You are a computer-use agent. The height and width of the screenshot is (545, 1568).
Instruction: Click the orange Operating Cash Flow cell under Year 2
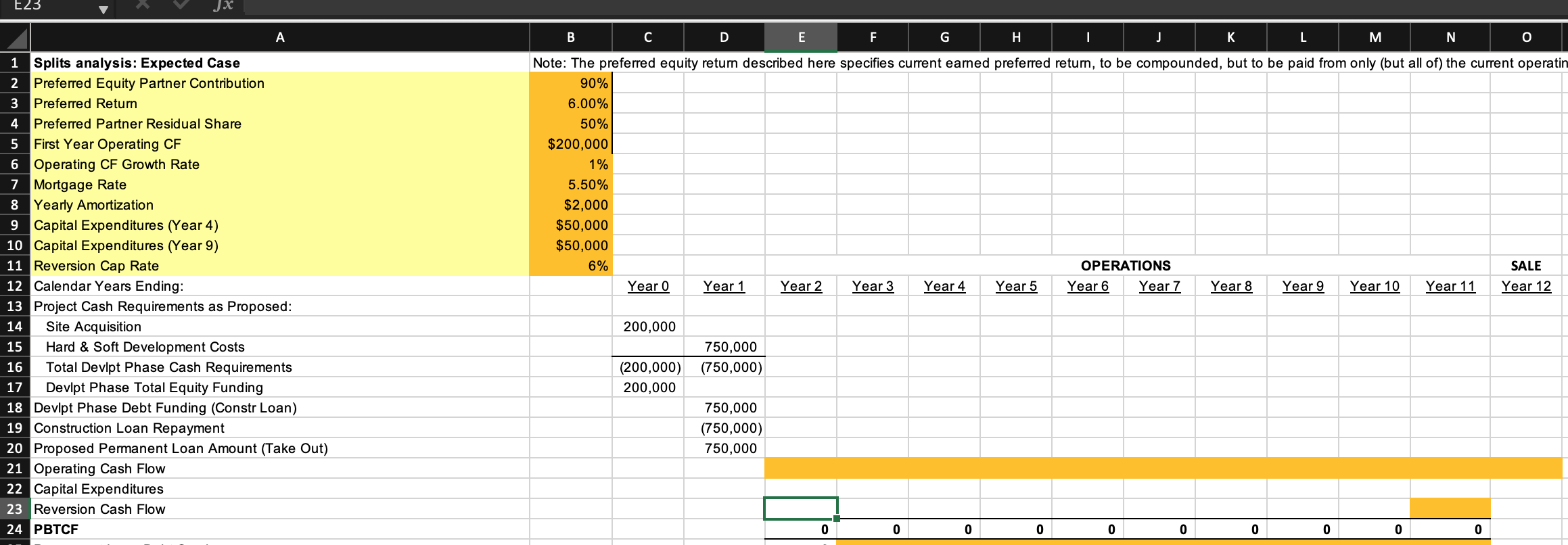coord(801,469)
